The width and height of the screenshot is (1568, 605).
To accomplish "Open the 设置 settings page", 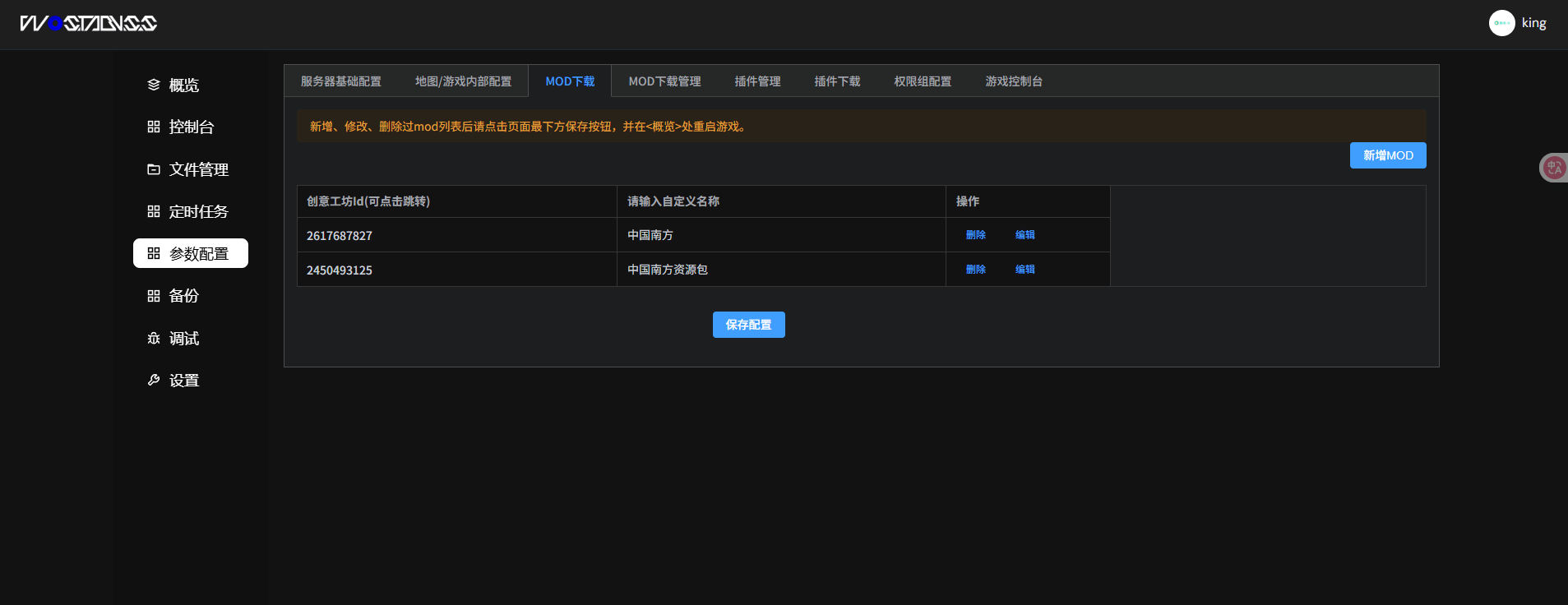I will point(191,380).
